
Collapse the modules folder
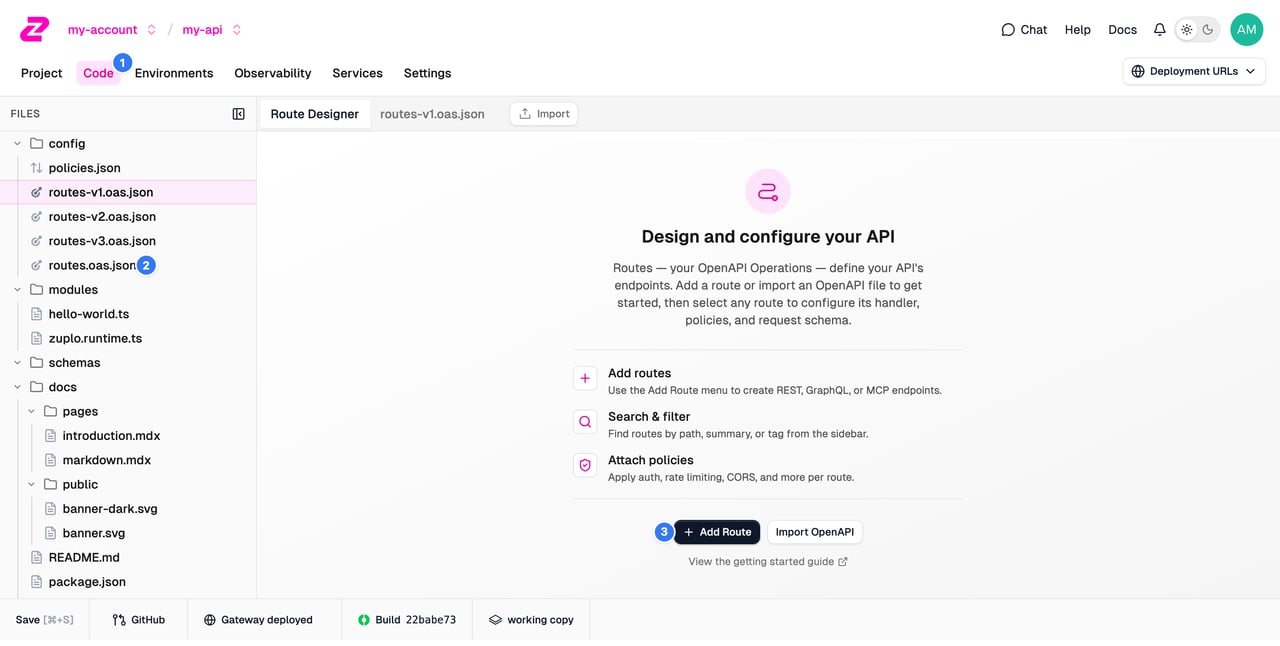(17, 290)
